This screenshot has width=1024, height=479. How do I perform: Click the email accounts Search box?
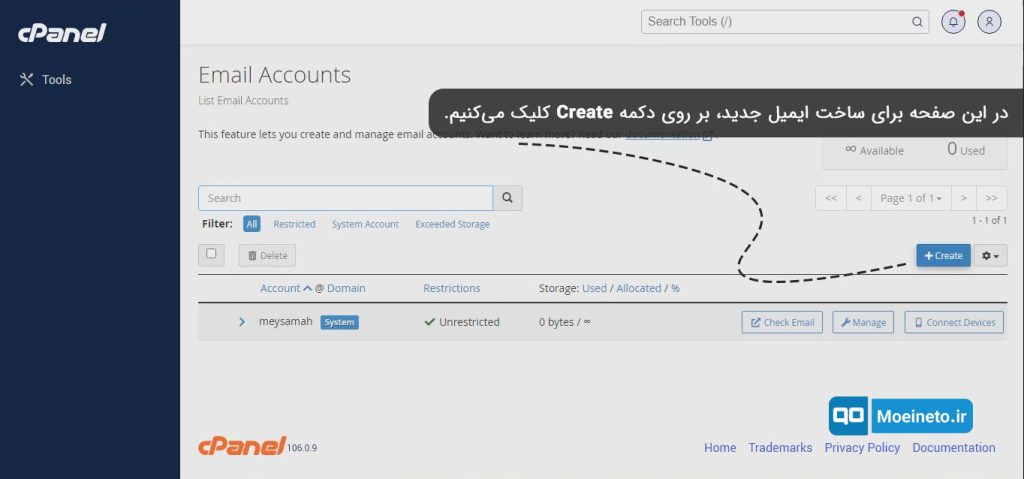click(345, 198)
